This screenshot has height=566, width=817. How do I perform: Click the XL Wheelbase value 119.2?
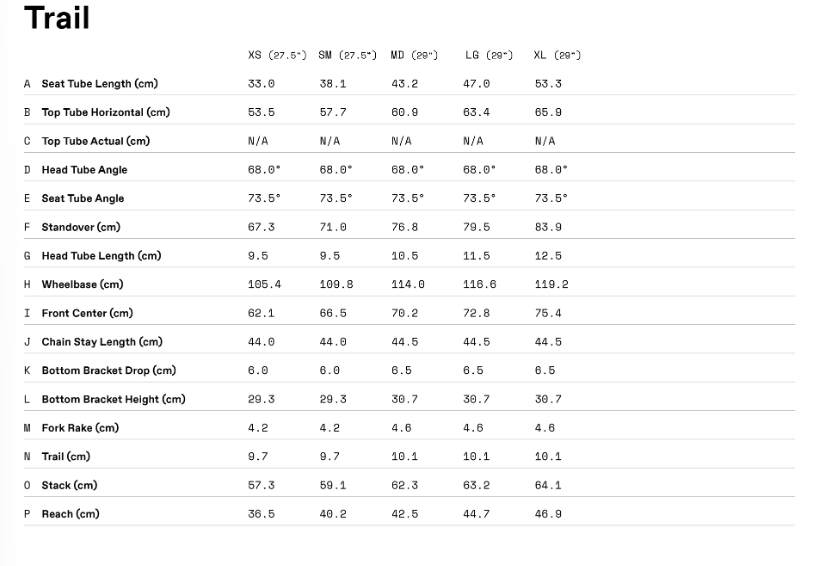pyautogui.click(x=551, y=285)
